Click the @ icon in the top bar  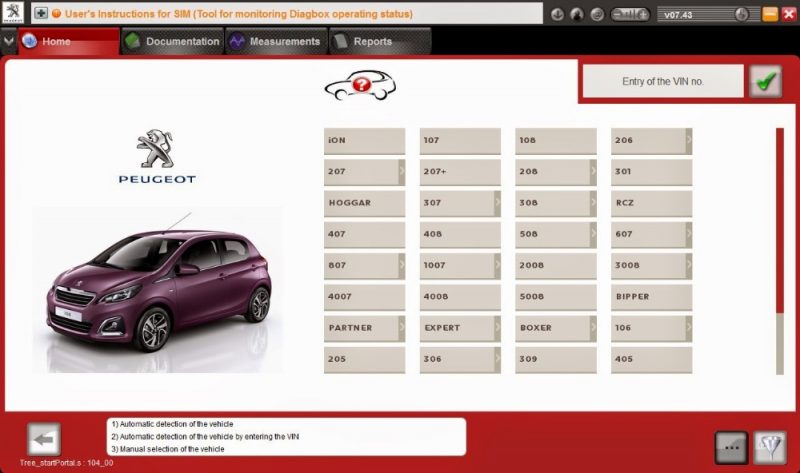tap(597, 14)
